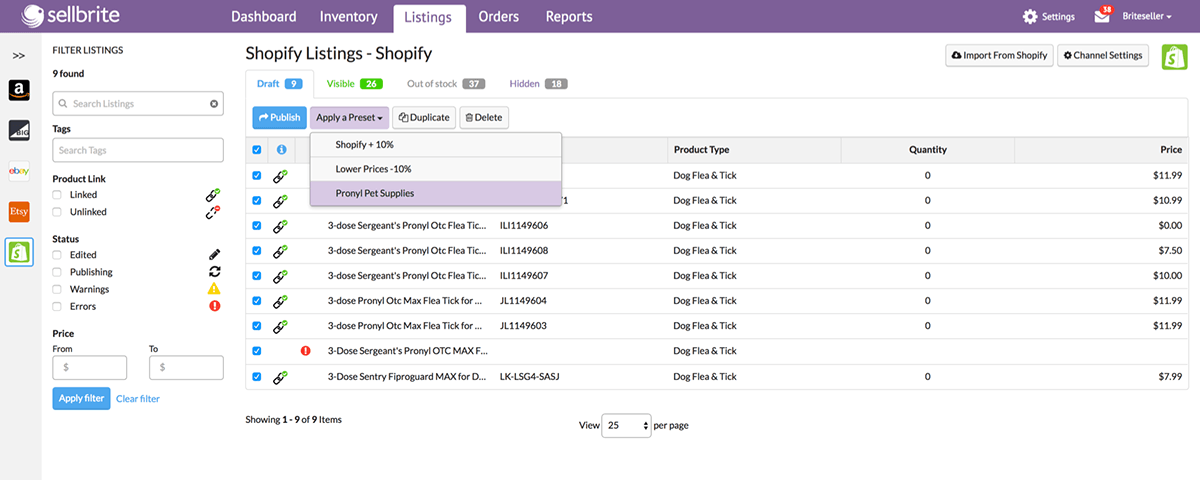Switch to the Visible listings tab
The image size is (1200, 480).
click(x=355, y=84)
